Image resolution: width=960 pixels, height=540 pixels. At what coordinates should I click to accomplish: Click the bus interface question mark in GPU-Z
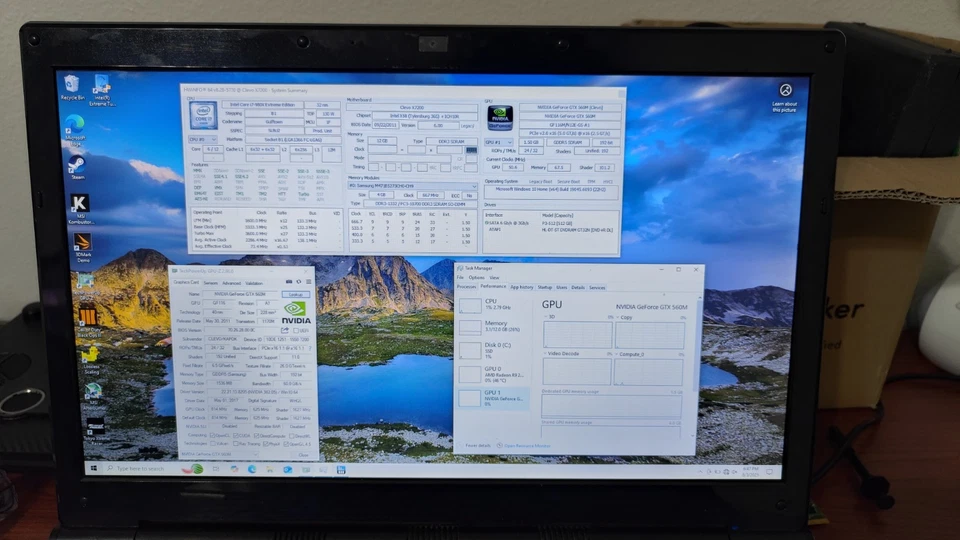(x=310, y=348)
